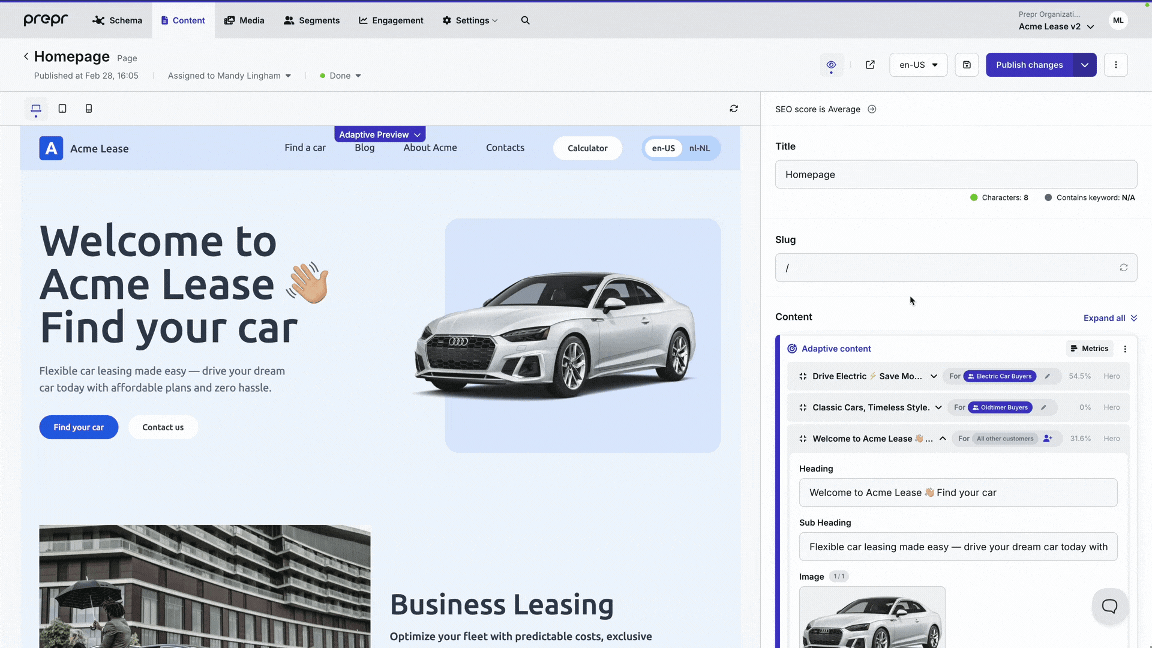This screenshot has width=1152, height=648.
Task: Select nl-NL in the preview language switch
Action: pyautogui.click(x=699, y=148)
